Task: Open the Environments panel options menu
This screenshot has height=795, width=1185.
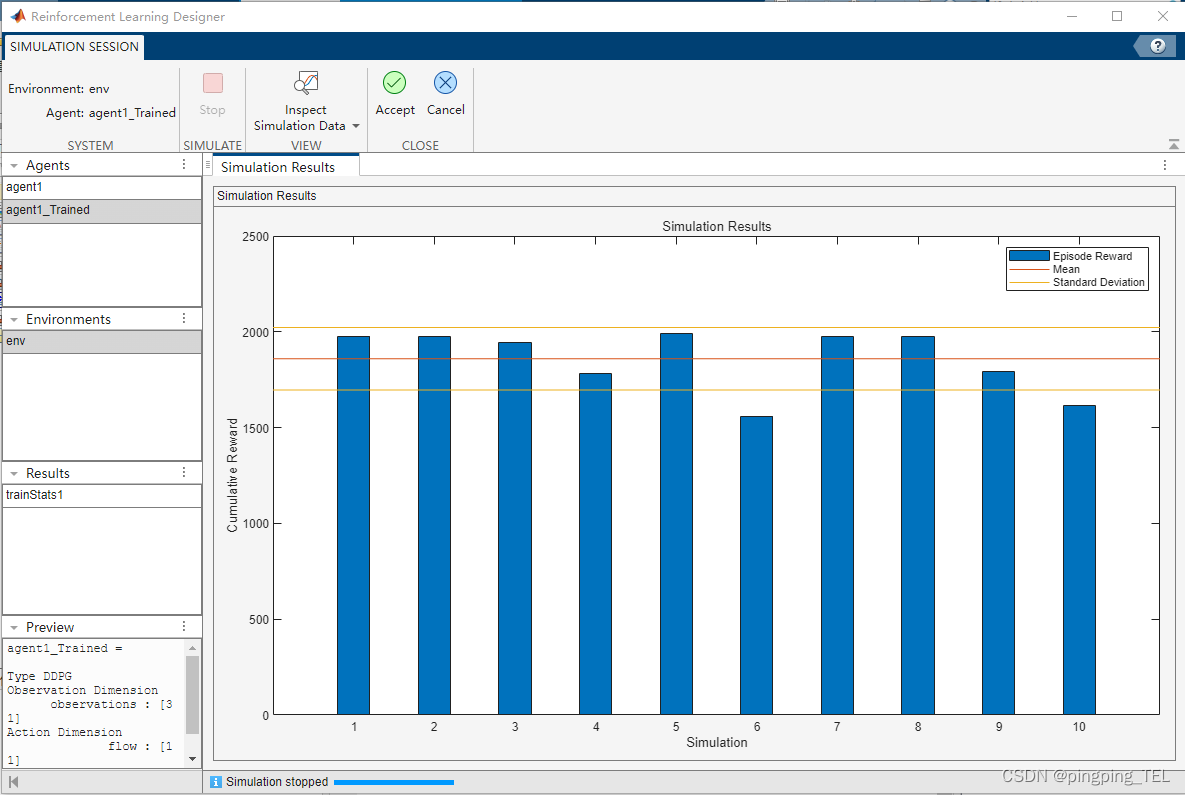Action: pos(184,319)
